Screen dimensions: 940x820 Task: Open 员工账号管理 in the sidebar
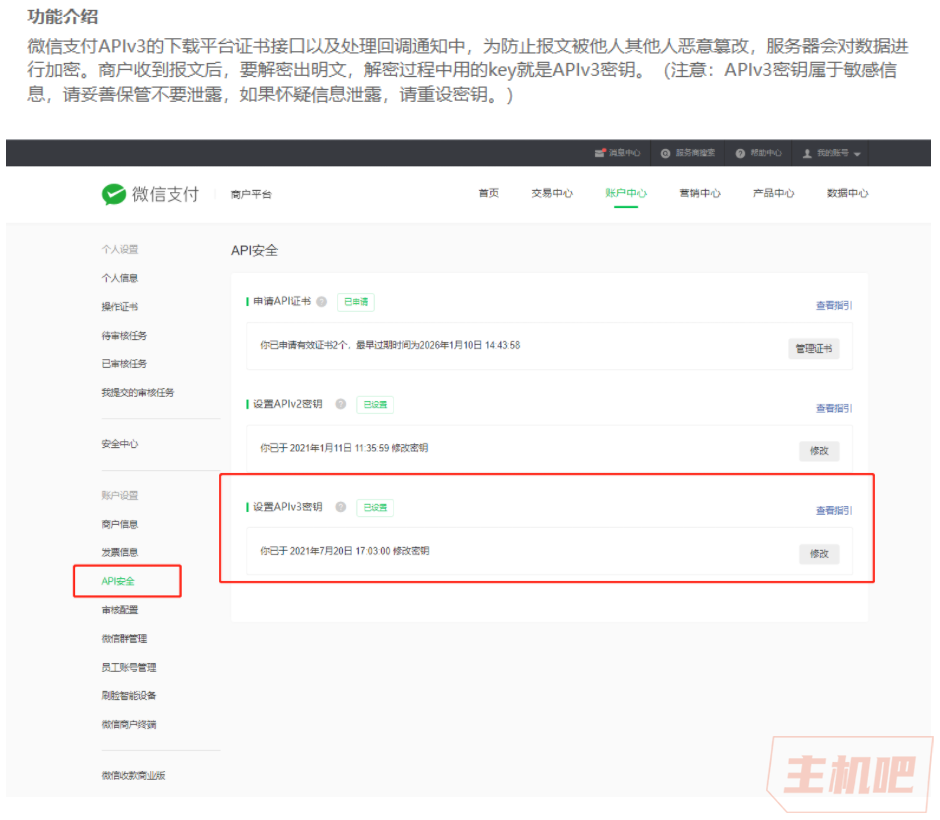(129, 668)
